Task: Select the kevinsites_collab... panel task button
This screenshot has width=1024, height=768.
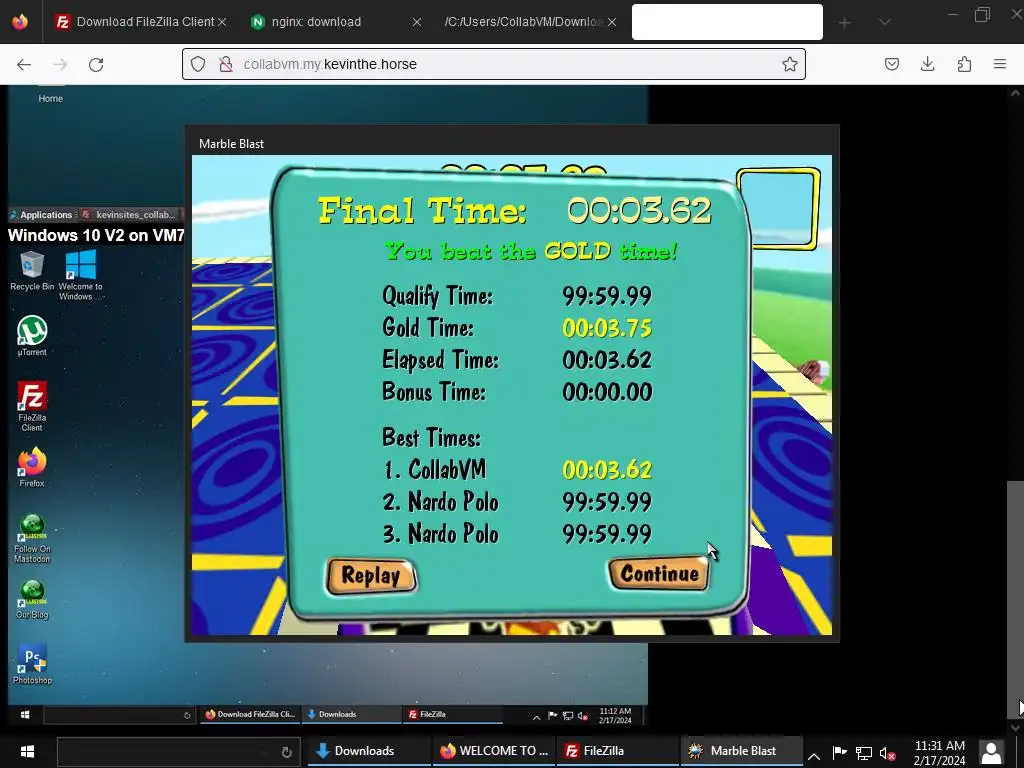Action: (129, 214)
